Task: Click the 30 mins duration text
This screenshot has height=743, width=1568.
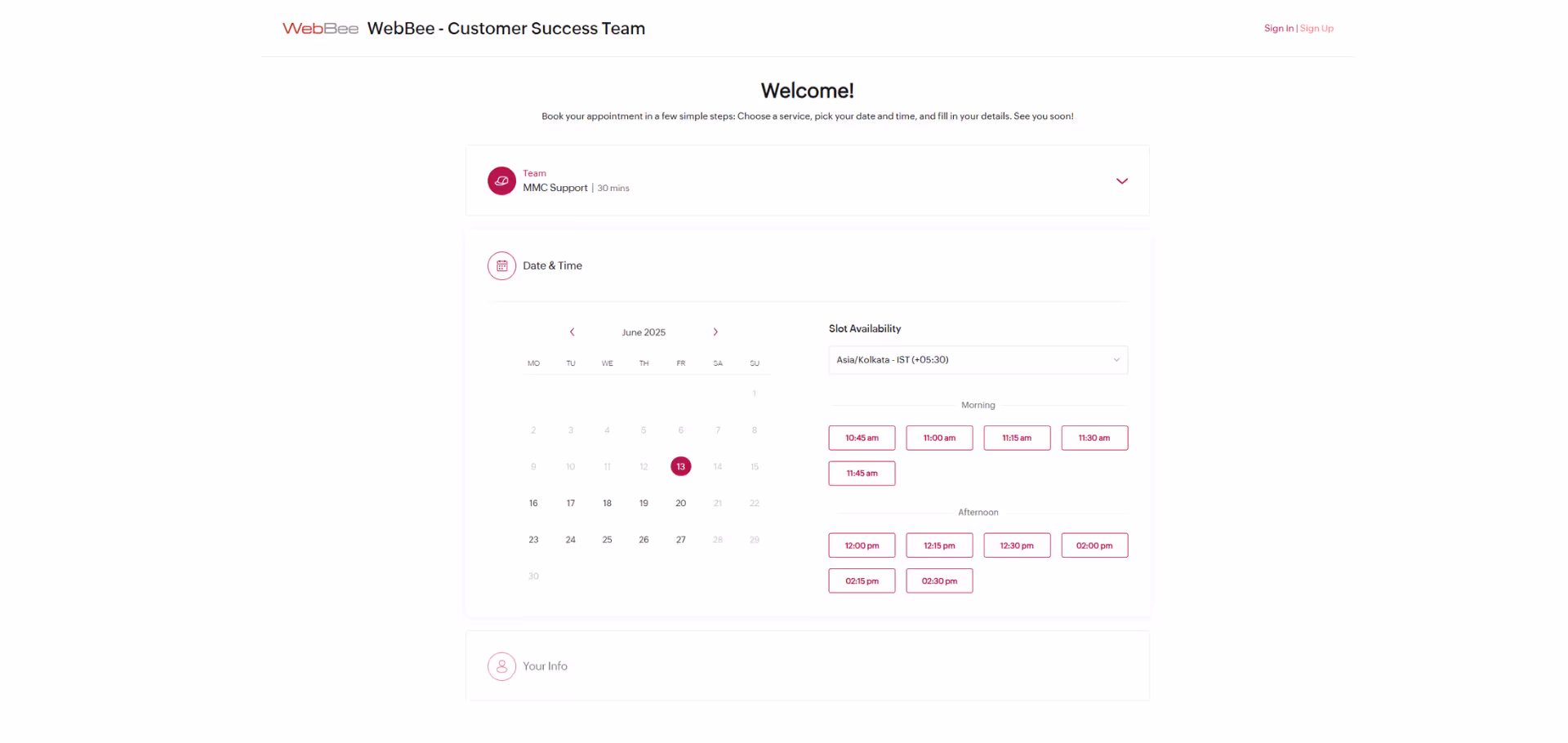Action: click(x=613, y=189)
